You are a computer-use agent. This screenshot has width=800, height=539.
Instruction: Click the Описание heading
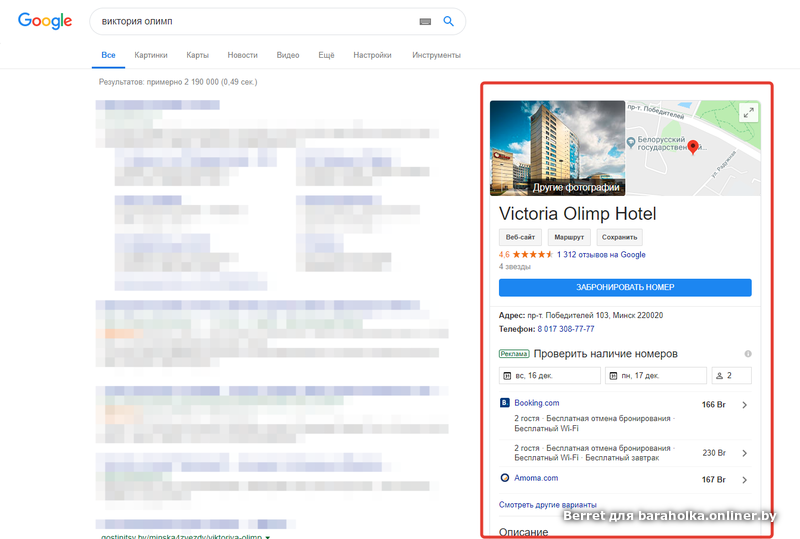523,532
